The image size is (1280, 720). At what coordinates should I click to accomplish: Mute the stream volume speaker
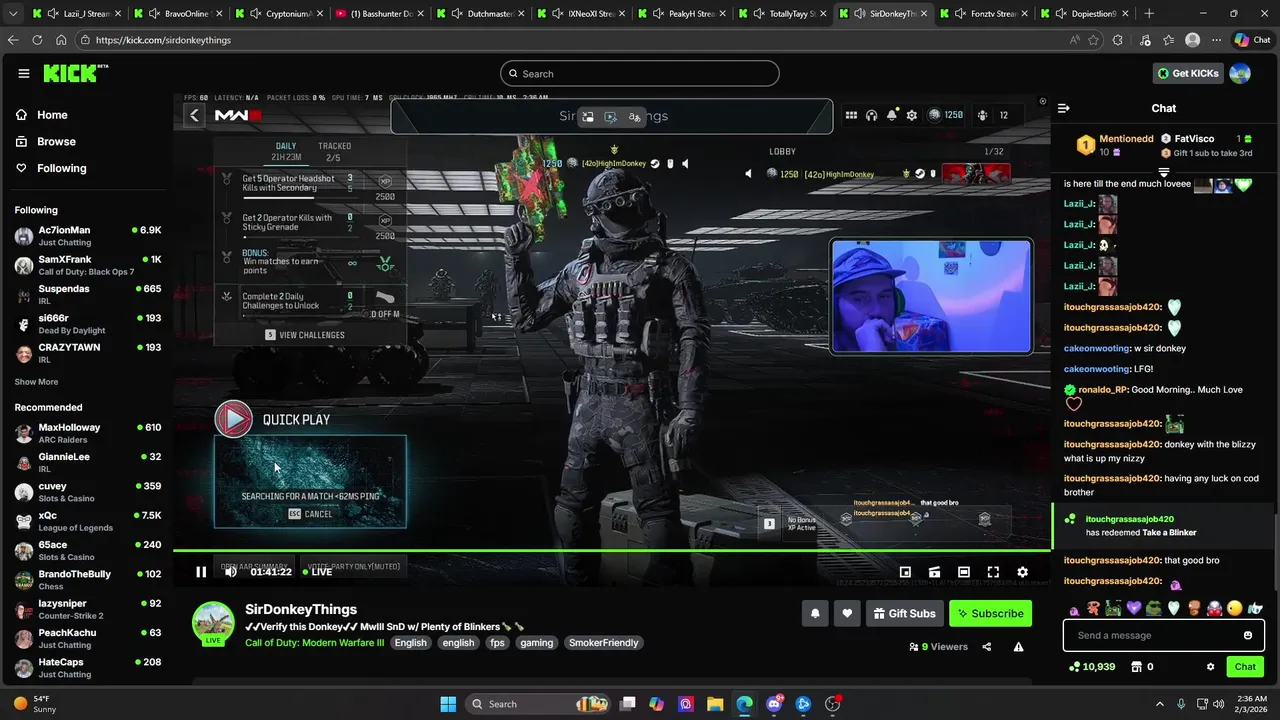pos(231,572)
